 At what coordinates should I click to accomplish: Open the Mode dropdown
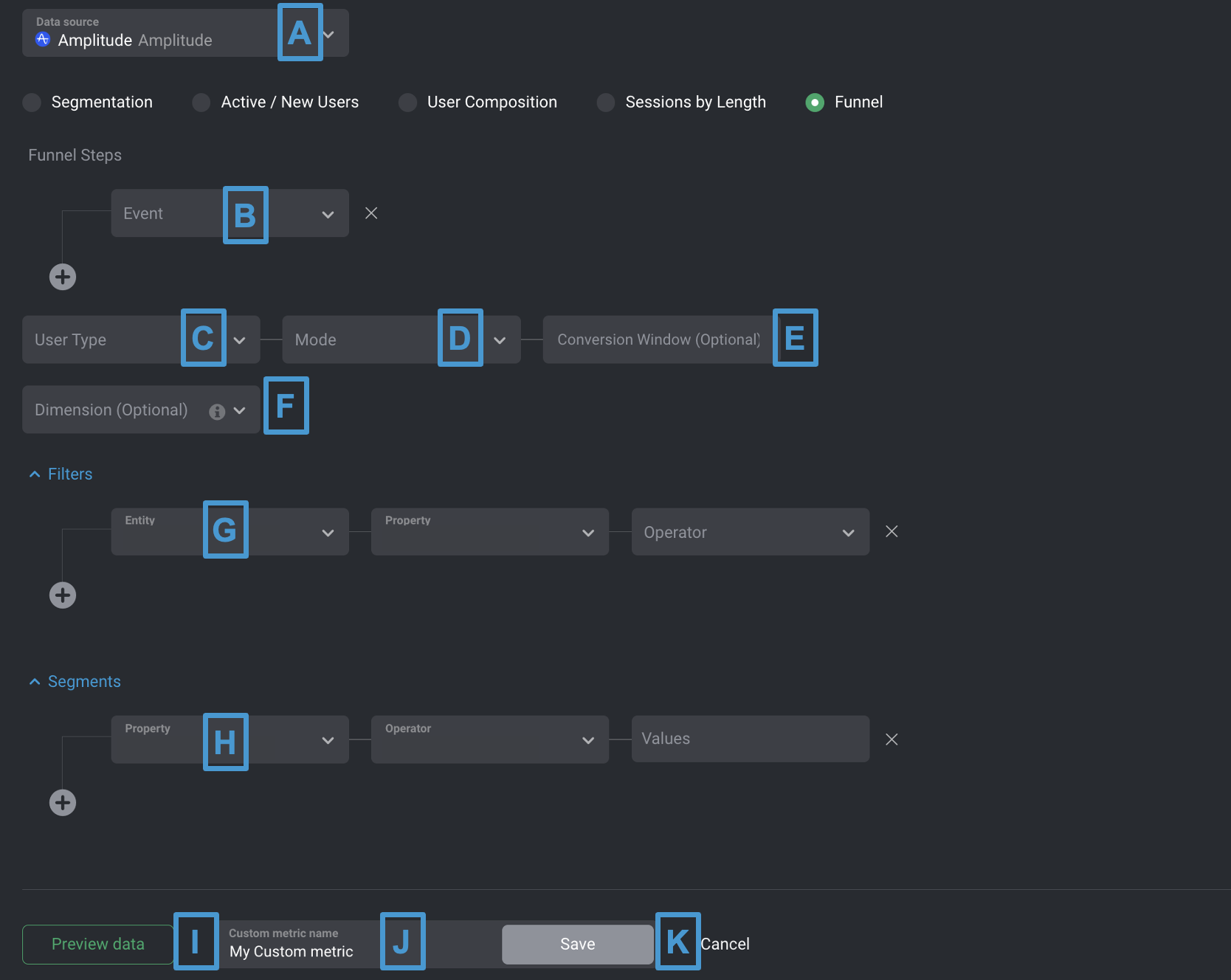pos(500,339)
